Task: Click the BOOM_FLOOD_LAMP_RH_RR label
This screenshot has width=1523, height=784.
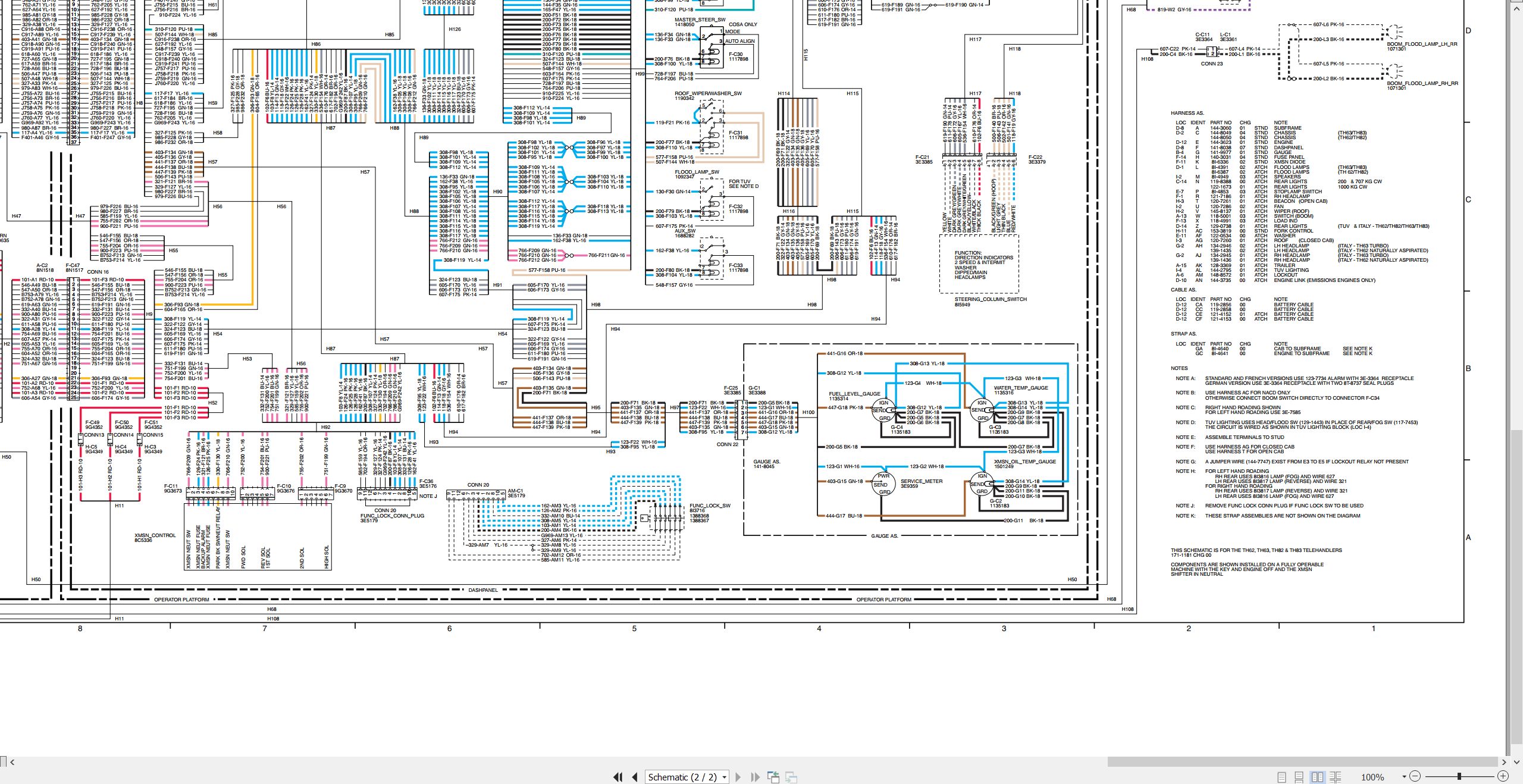Action: coord(1422,83)
